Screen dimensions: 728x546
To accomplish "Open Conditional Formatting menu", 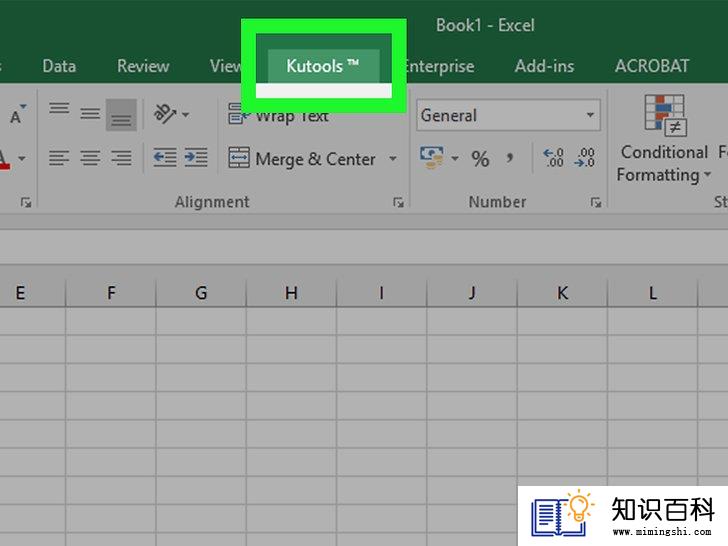I will [x=664, y=139].
